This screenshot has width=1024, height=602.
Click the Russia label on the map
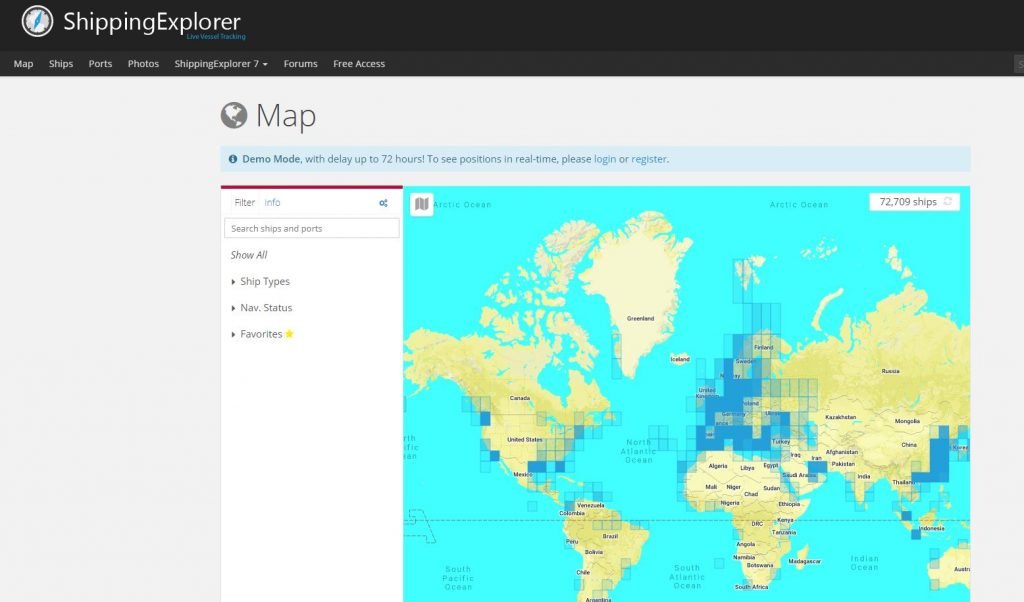(x=890, y=371)
